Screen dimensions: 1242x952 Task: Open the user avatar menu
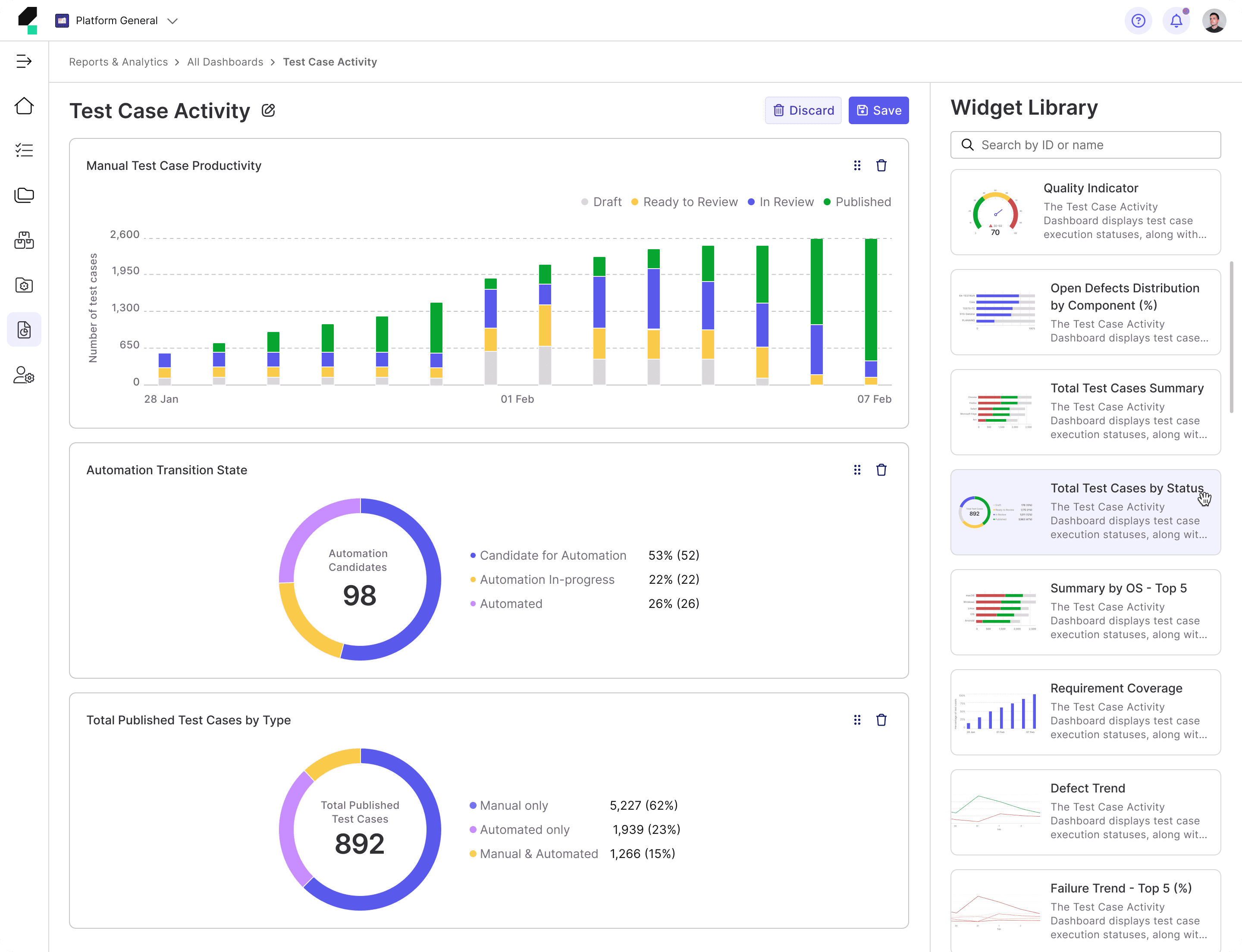pos(1214,21)
